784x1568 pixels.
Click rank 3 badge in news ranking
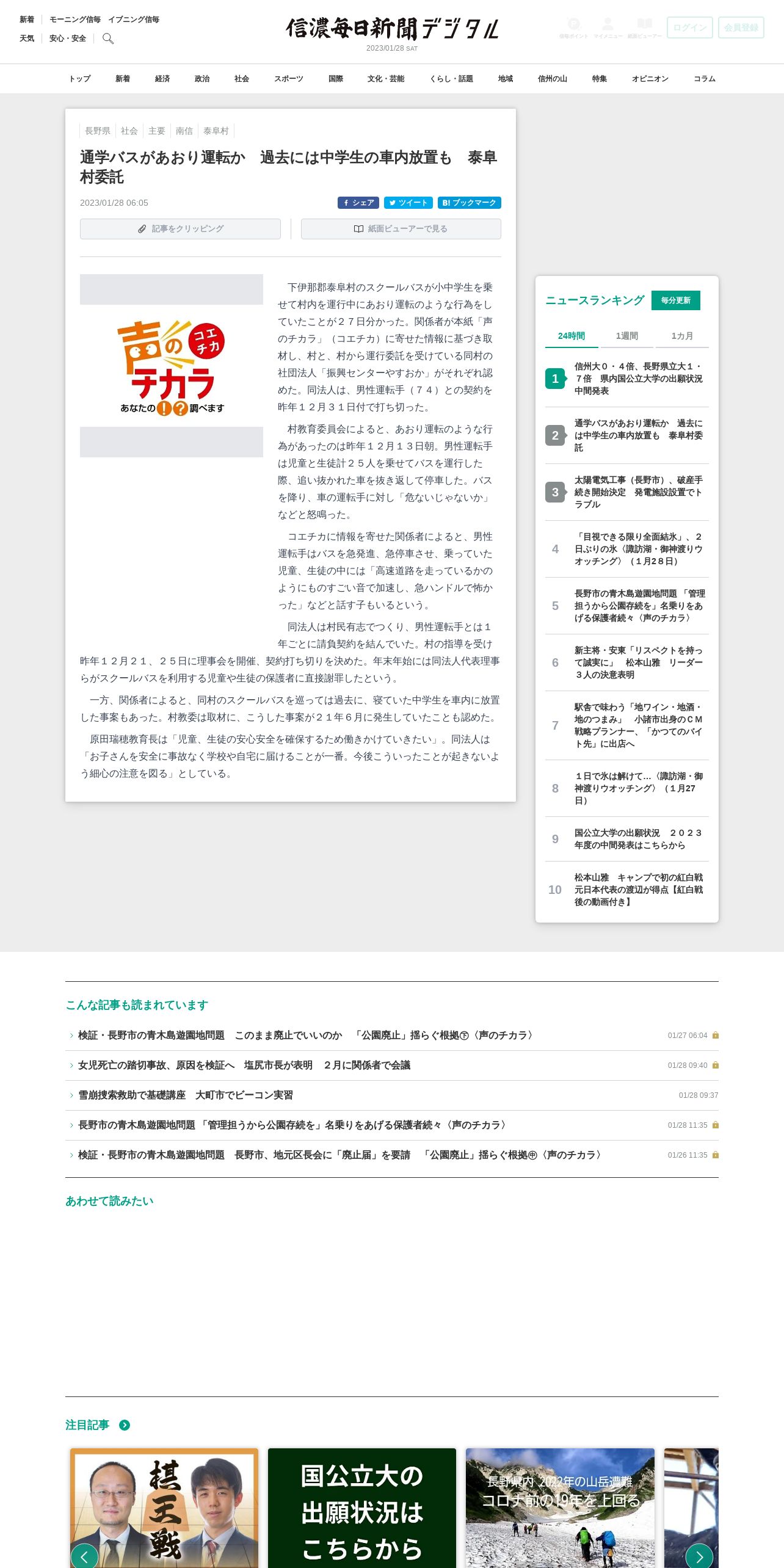(x=555, y=492)
